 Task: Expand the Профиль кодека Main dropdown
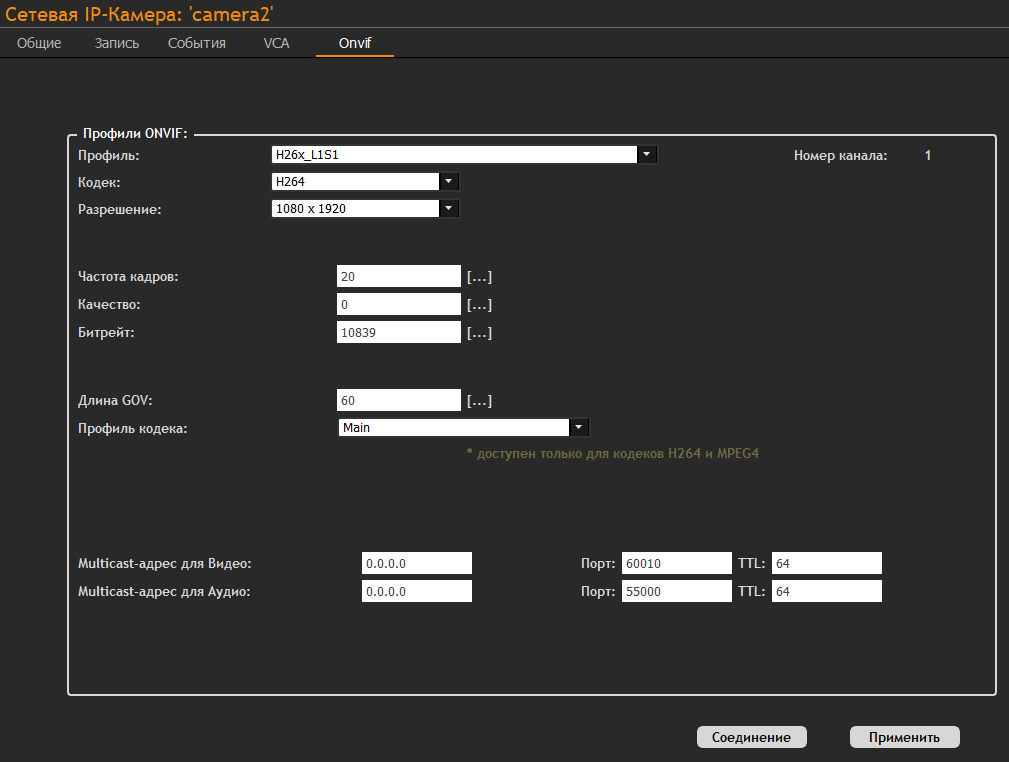tap(579, 428)
